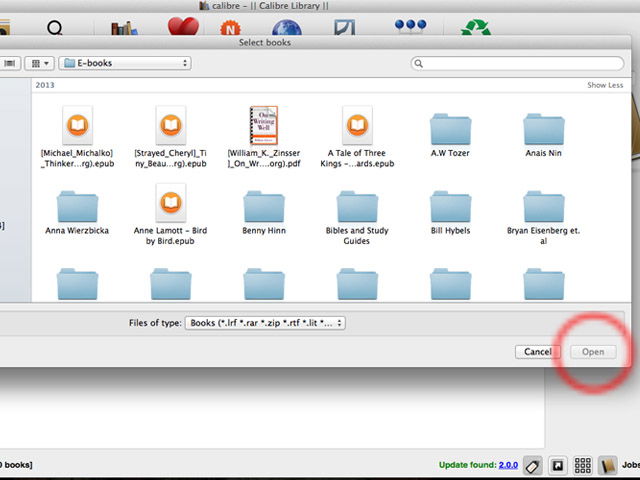Select William K. Zinsser On Writing Well pdf
Image resolution: width=640 pixels, height=480 pixels.
(x=264, y=137)
